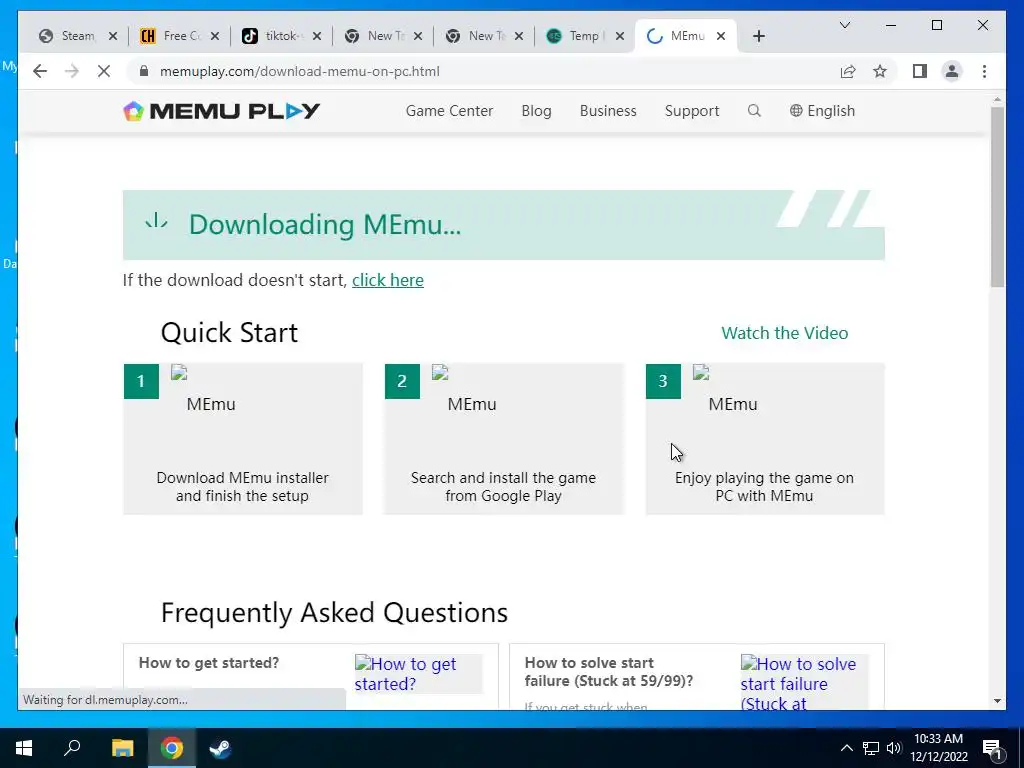Bookmark this page with the star
The height and width of the screenshot is (768, 1024).
point(880,71)
